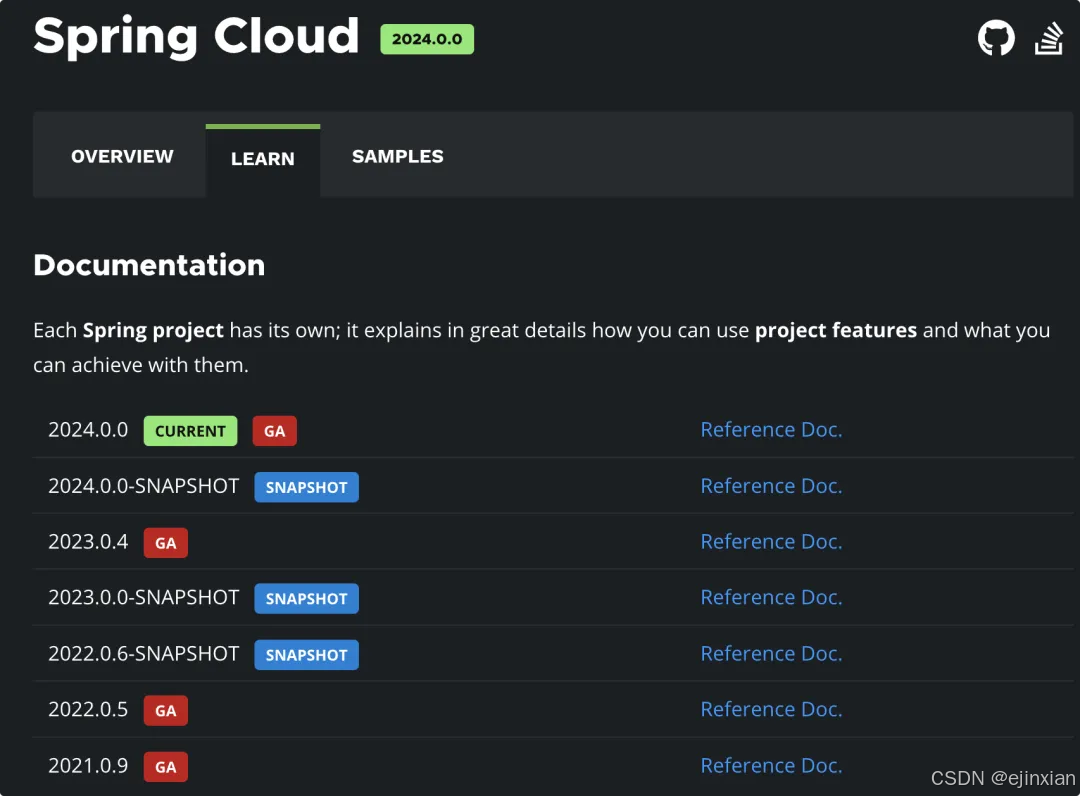This screenshot has width=1080, height=796.
Task: Select the 2024.0.0-SNAPSHOT version label
Action: tap(143, 486)
